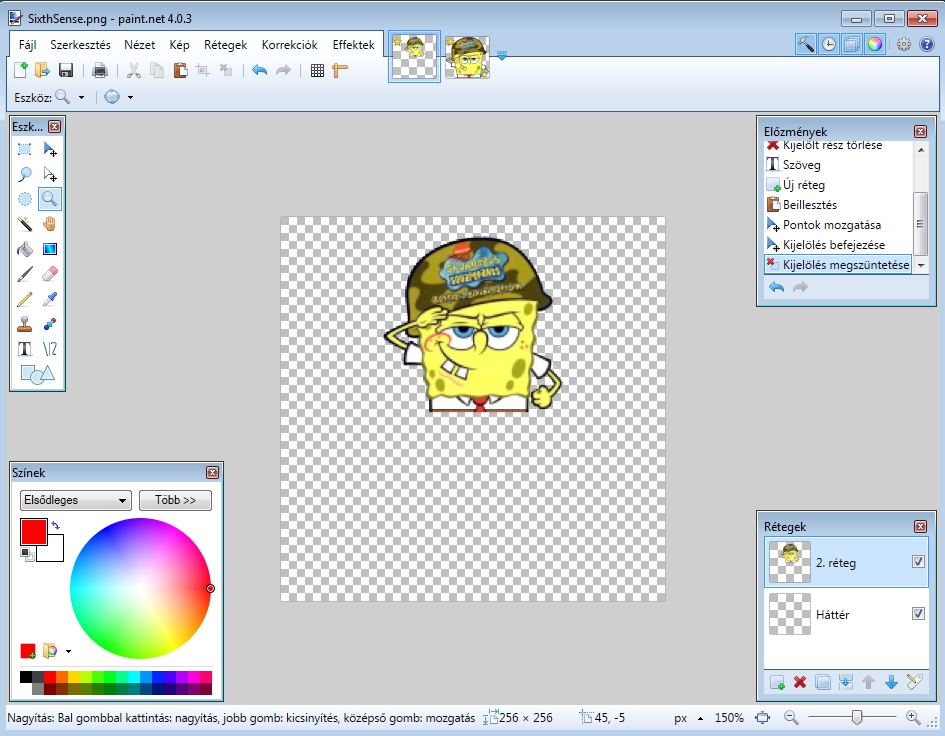Select the primary red color swatch
Image resolution: width=945 pixels, height=736 pixels.
(33, 532)
